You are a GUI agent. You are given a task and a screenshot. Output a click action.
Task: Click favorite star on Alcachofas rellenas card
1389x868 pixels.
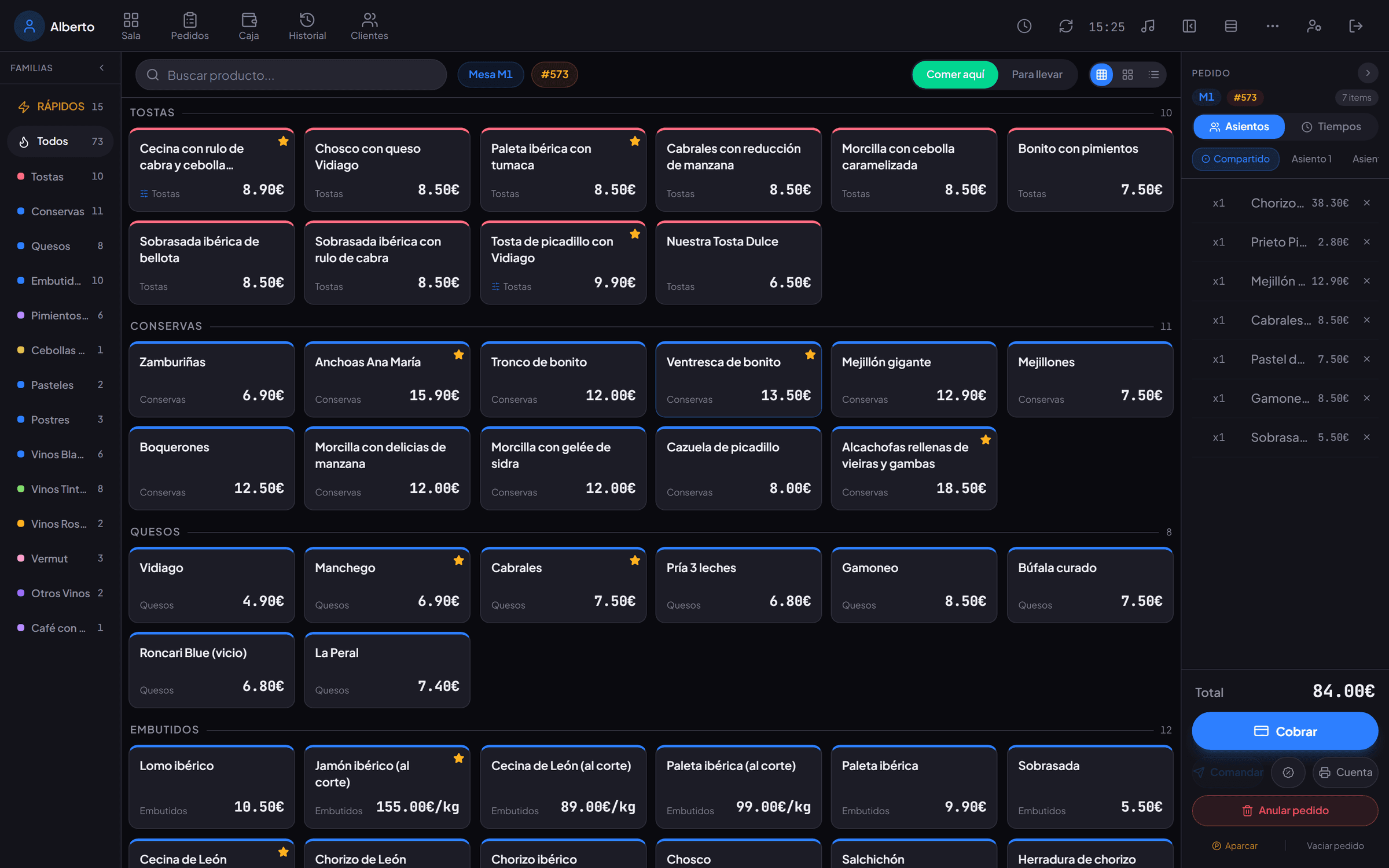(986, 440)
